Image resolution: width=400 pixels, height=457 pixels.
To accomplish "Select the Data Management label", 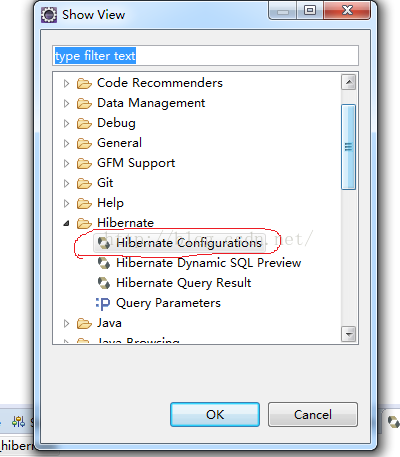I will 151,103.
